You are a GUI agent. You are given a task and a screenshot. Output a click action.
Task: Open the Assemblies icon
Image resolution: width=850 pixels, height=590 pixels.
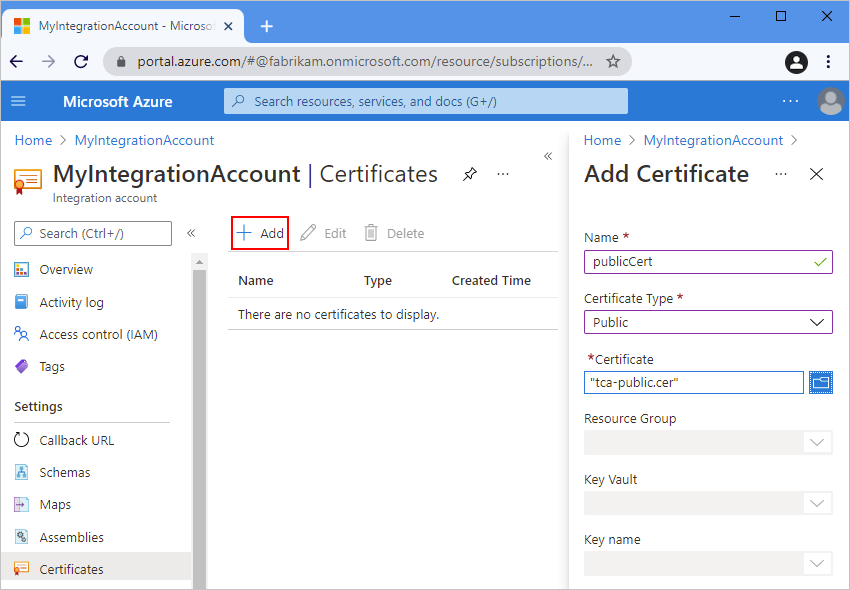22,537
